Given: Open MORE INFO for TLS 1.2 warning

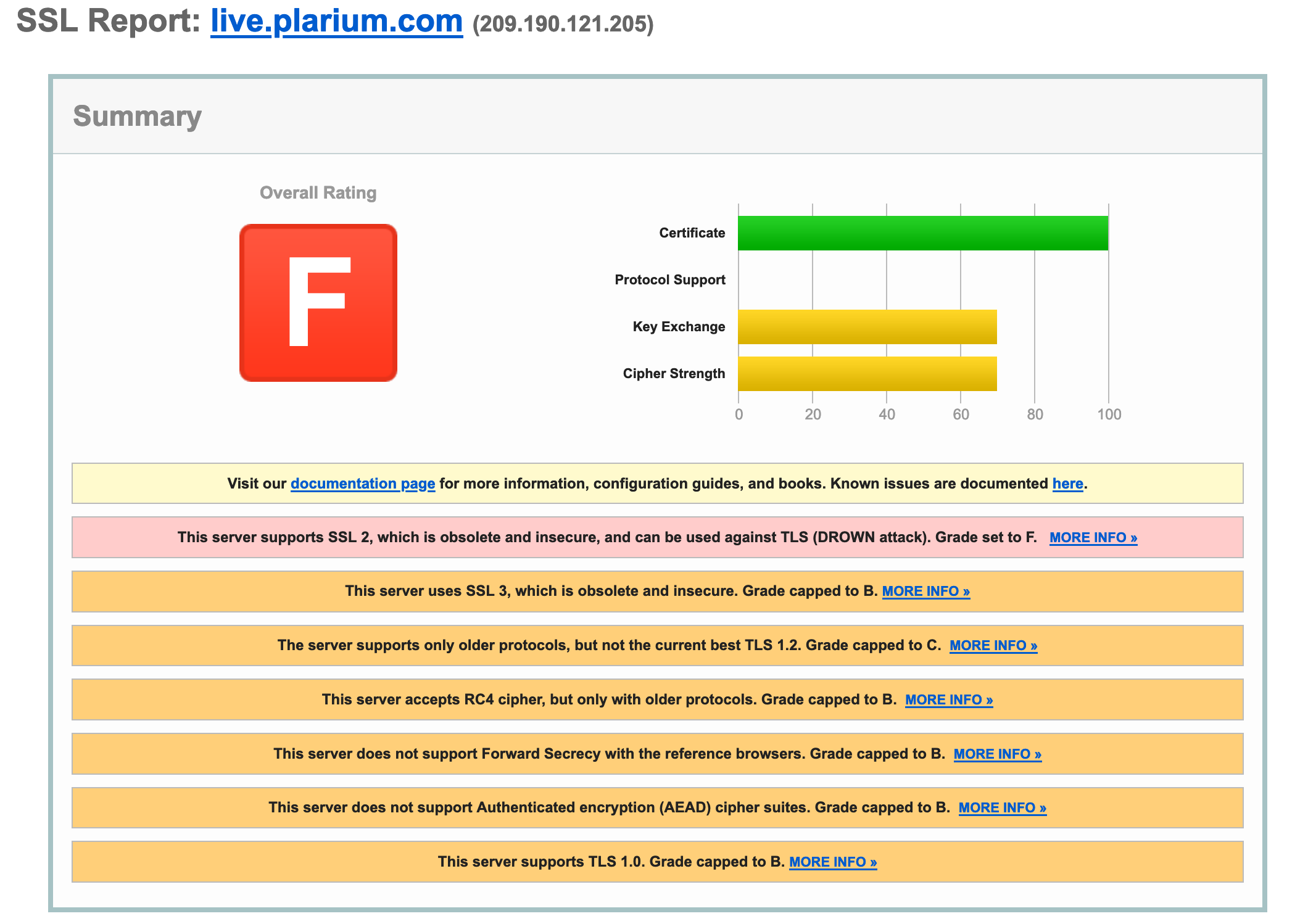Looking at the screenshot, I should coord(993,646).
